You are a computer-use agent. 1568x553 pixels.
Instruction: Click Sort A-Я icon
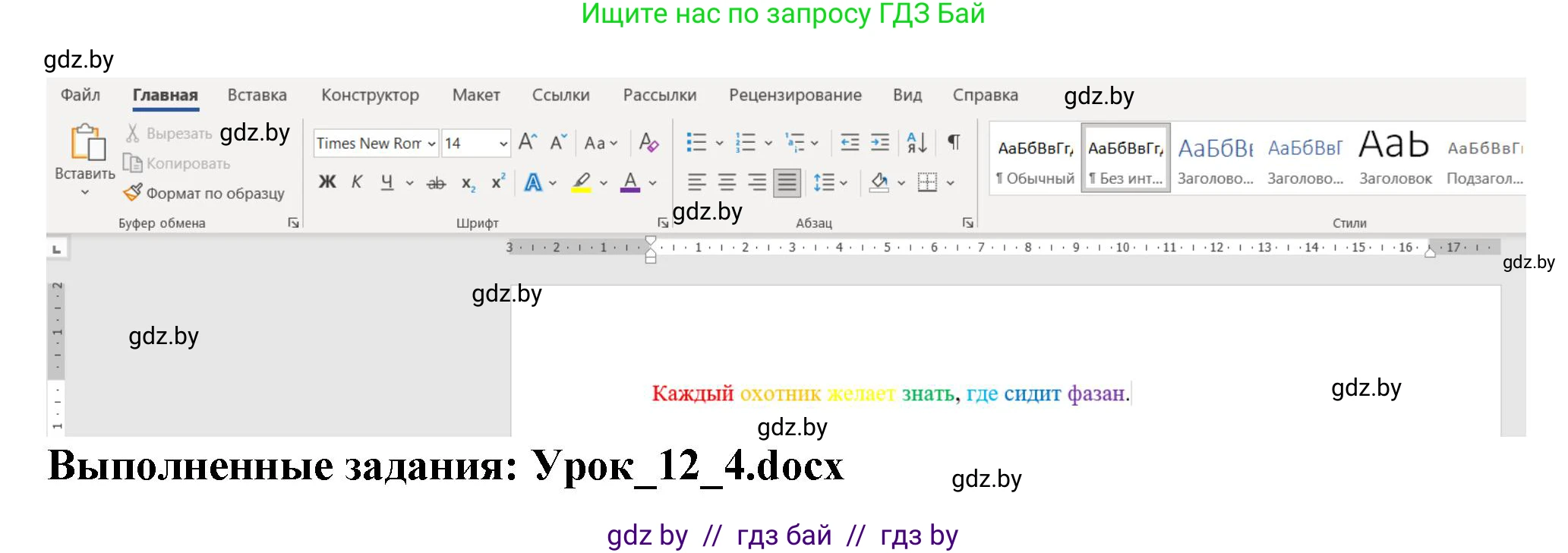[917, 142]
